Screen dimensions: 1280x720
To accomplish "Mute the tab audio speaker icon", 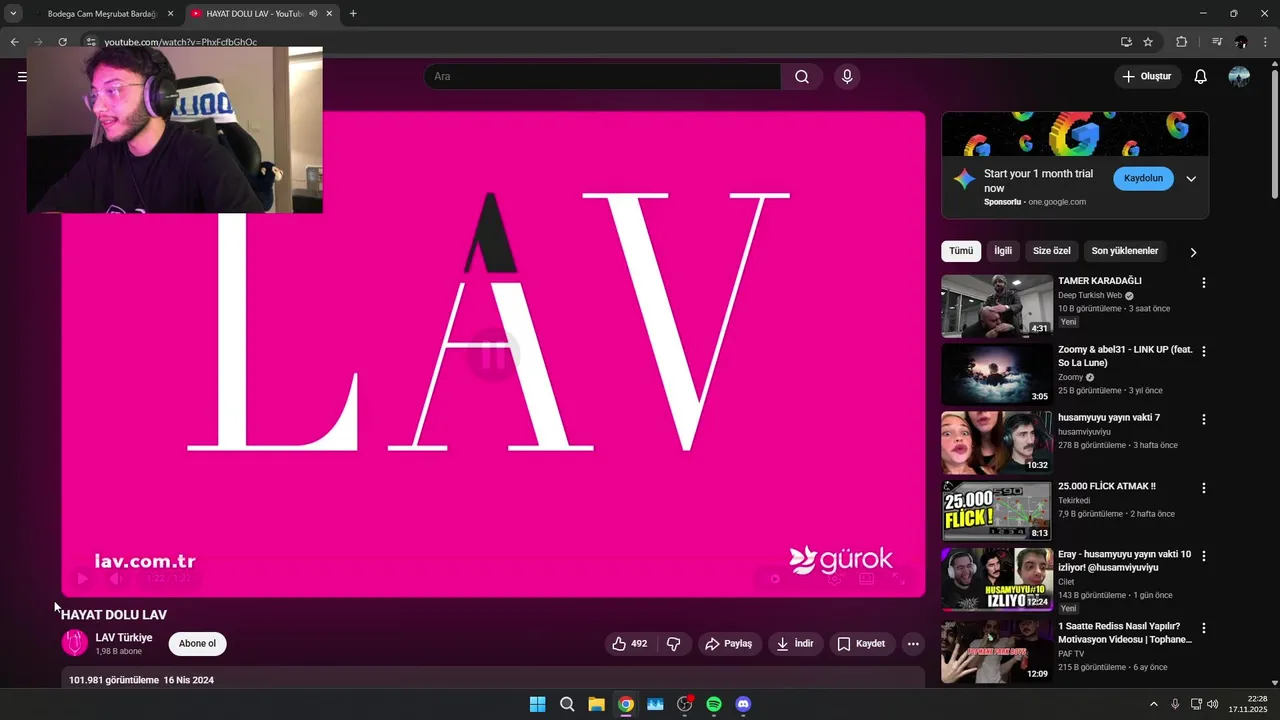I will 313,14.
